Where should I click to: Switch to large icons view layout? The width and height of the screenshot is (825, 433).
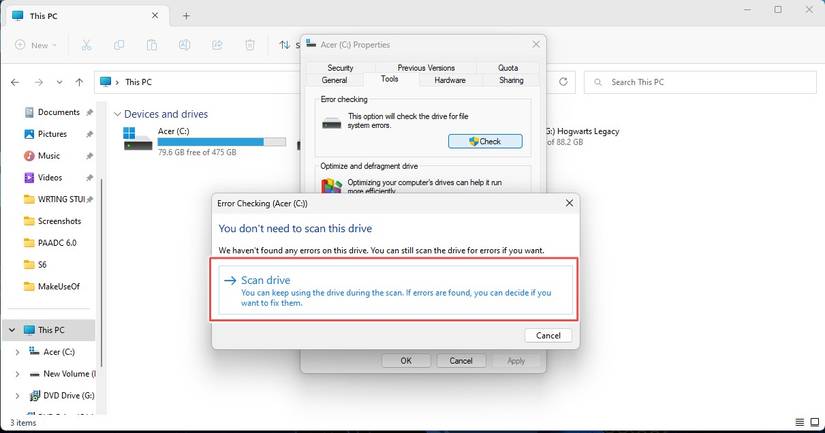coord(815,422)
